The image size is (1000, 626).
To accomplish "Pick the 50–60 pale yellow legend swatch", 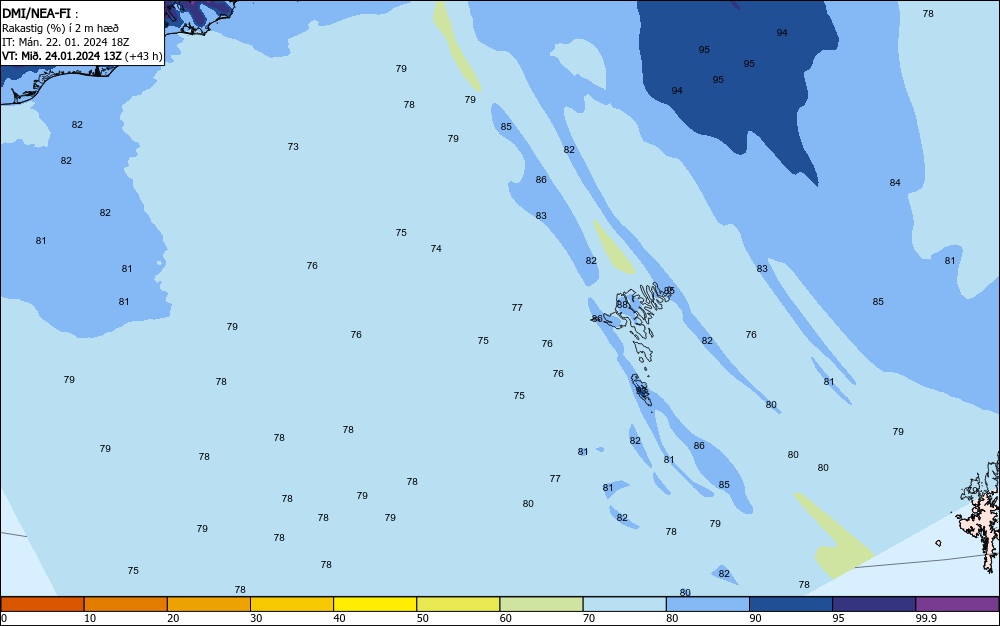I will point(458,604).
